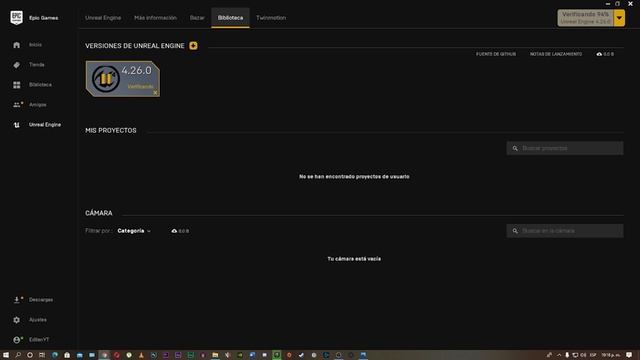Open the Windows notification center
Screen dimensions: 640x360
click(x=629, y=355)
